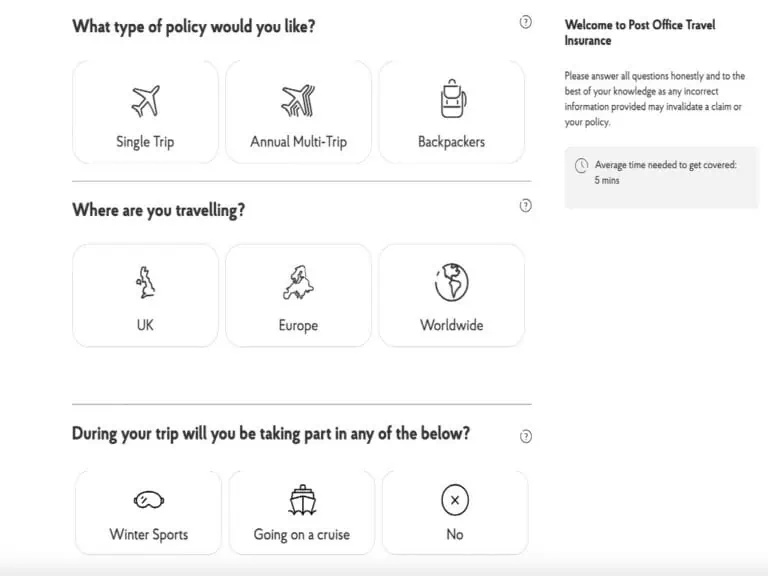This screenshot has width=768, height=576.
Task: Click the circled X icon for No
Action: coord(455,500)
